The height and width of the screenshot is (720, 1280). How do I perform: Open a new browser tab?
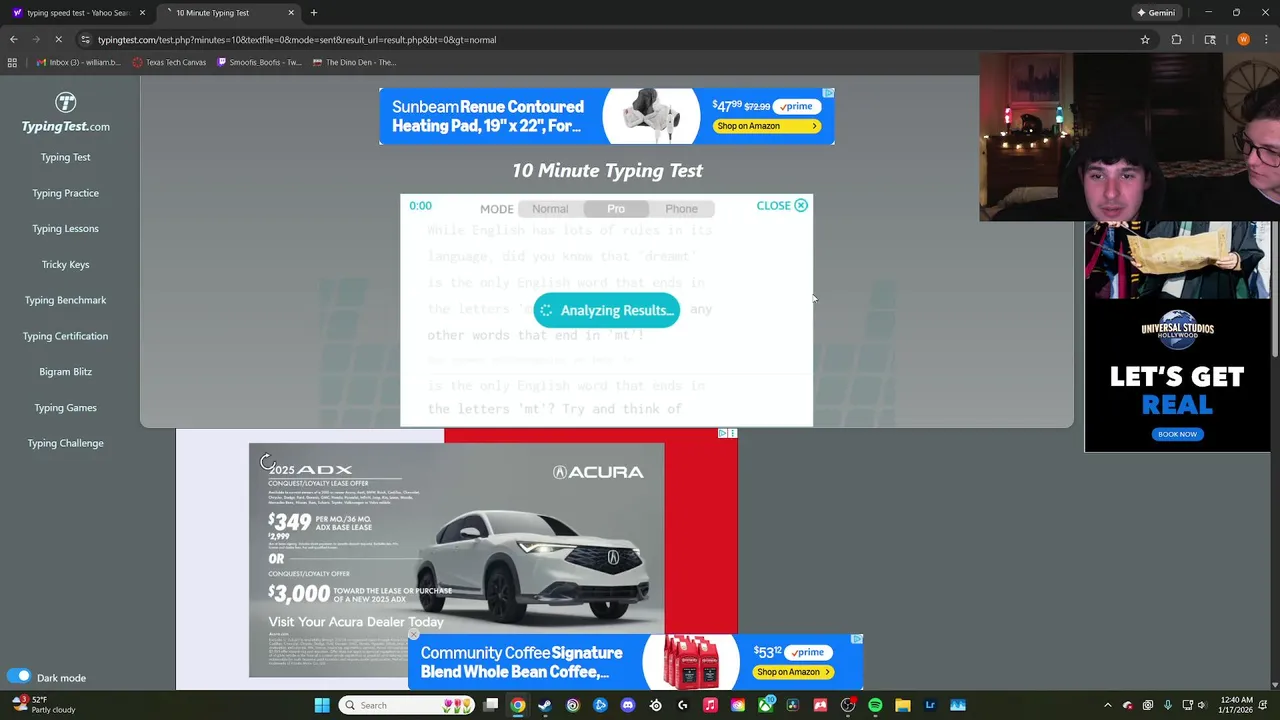313,13
